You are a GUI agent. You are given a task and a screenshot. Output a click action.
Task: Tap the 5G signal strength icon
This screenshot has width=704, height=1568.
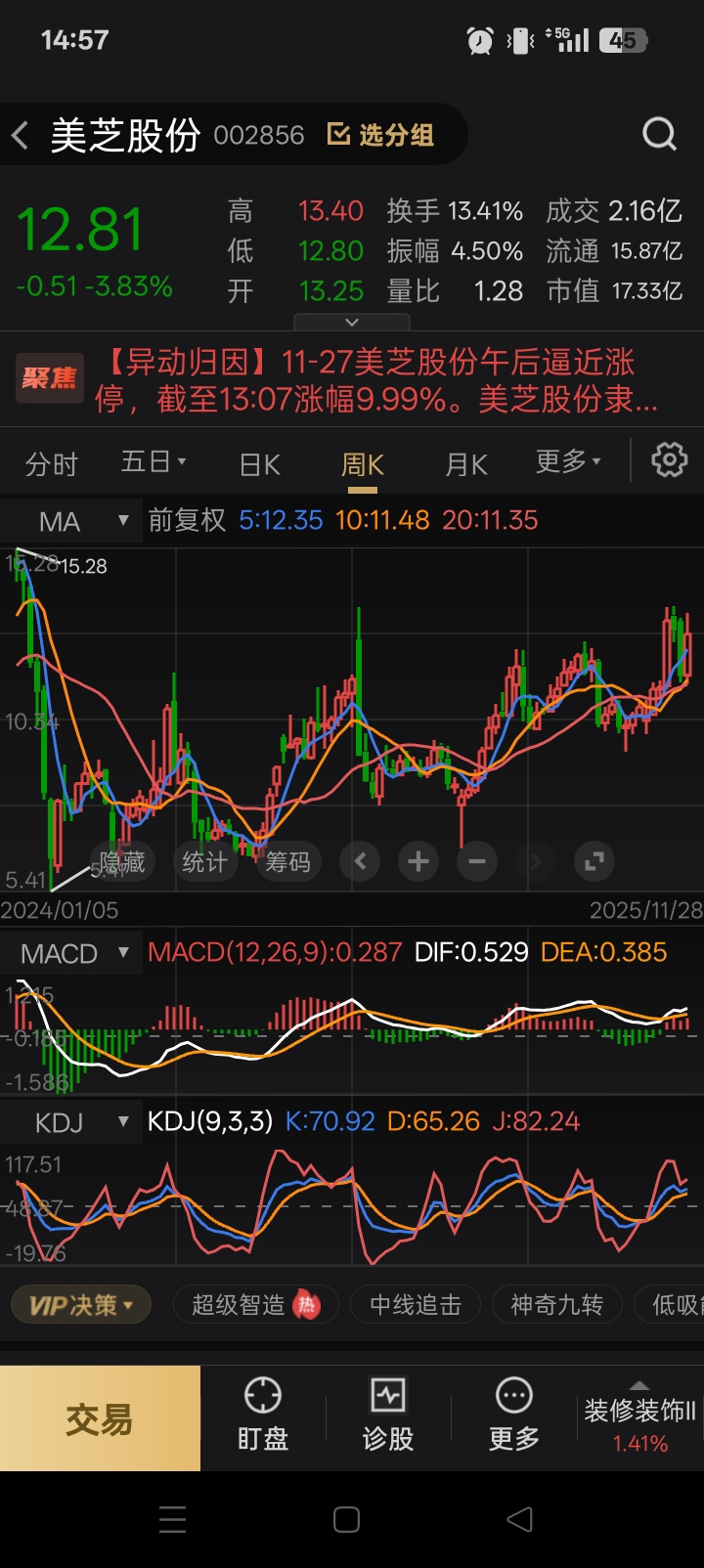pyautogui.click(x=567, y=40)
